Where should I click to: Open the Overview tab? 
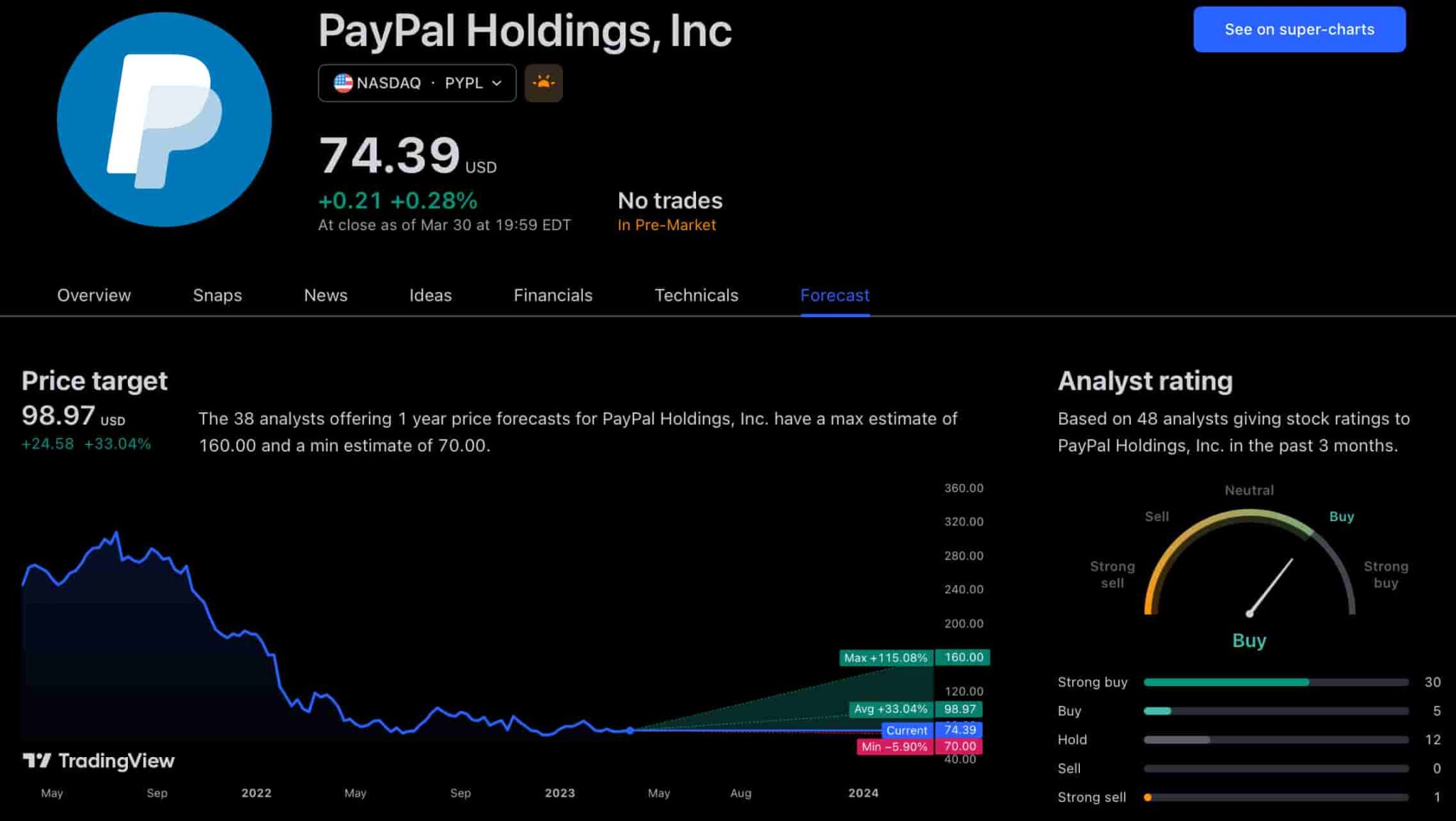pyautogui.click(x=94, y=295)
